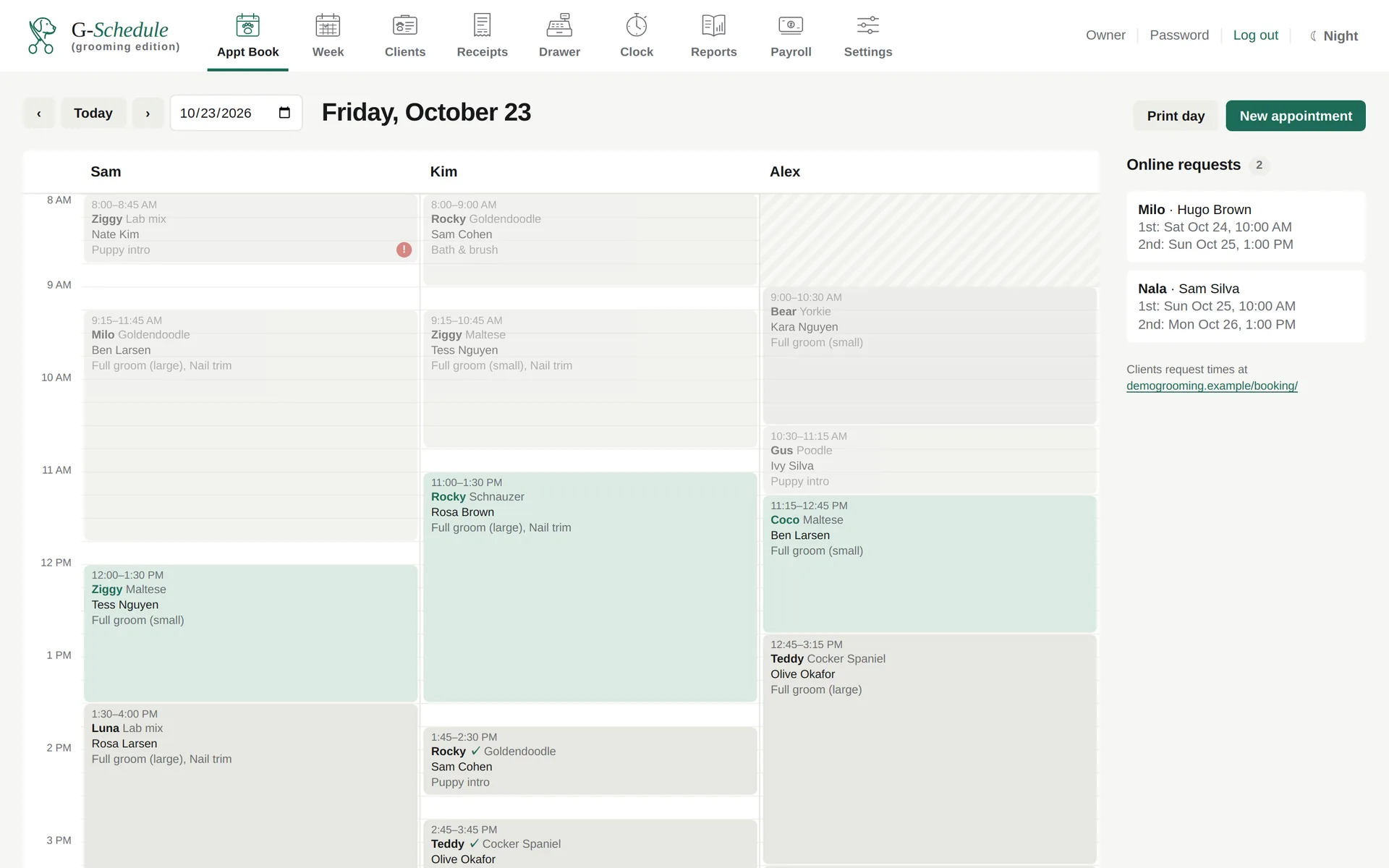Open the Reports icon
The height and width of the screenshot is (868, 1389).
[x=713, y=26]
